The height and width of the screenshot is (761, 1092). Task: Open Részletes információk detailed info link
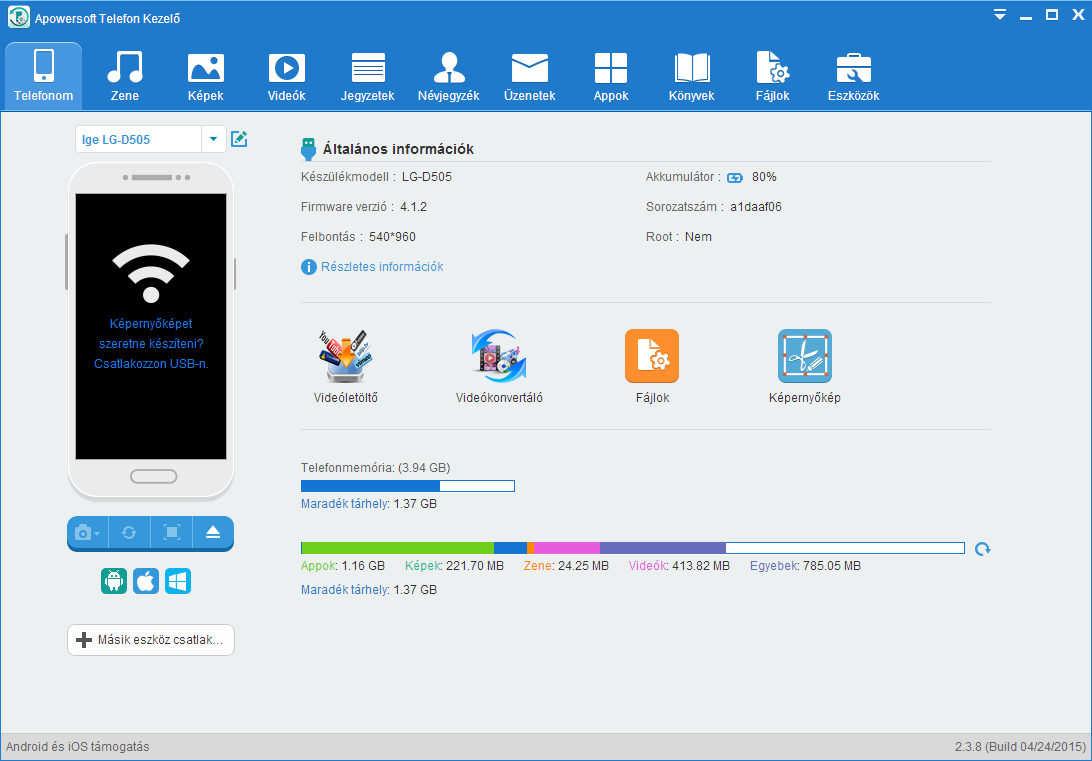coord(373,267)
